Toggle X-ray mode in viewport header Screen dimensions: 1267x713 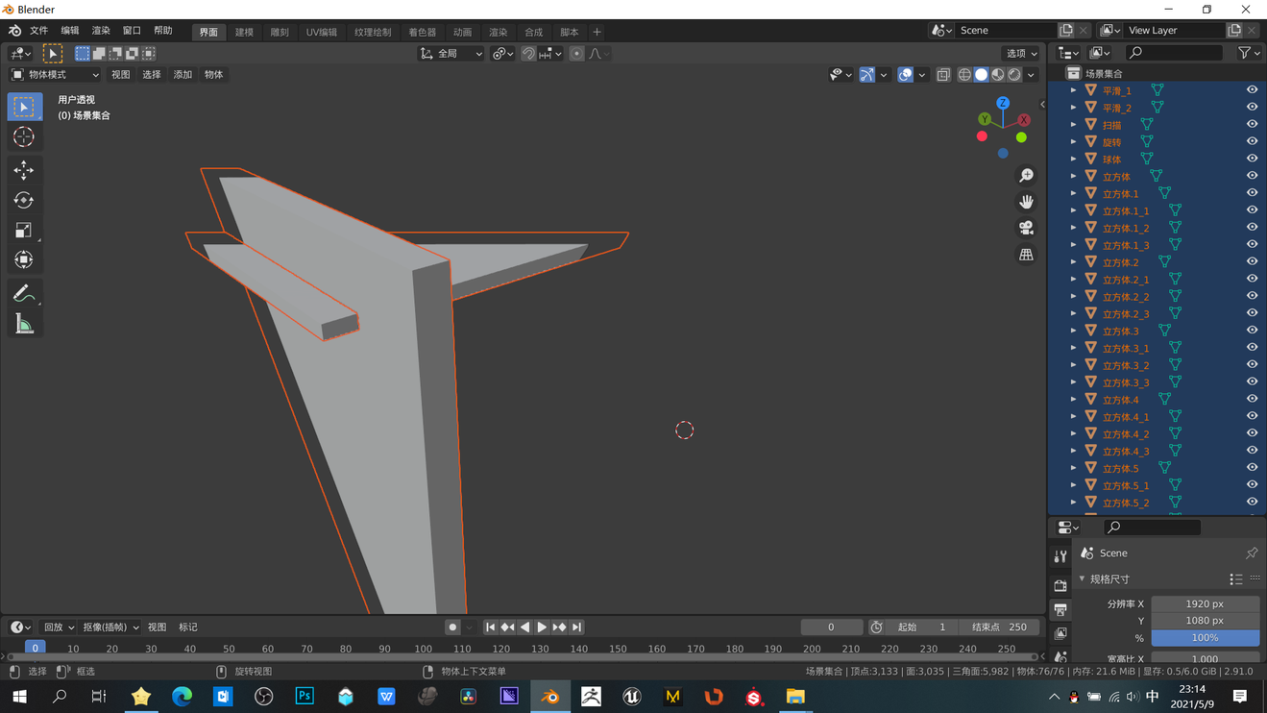coord(943,75)
